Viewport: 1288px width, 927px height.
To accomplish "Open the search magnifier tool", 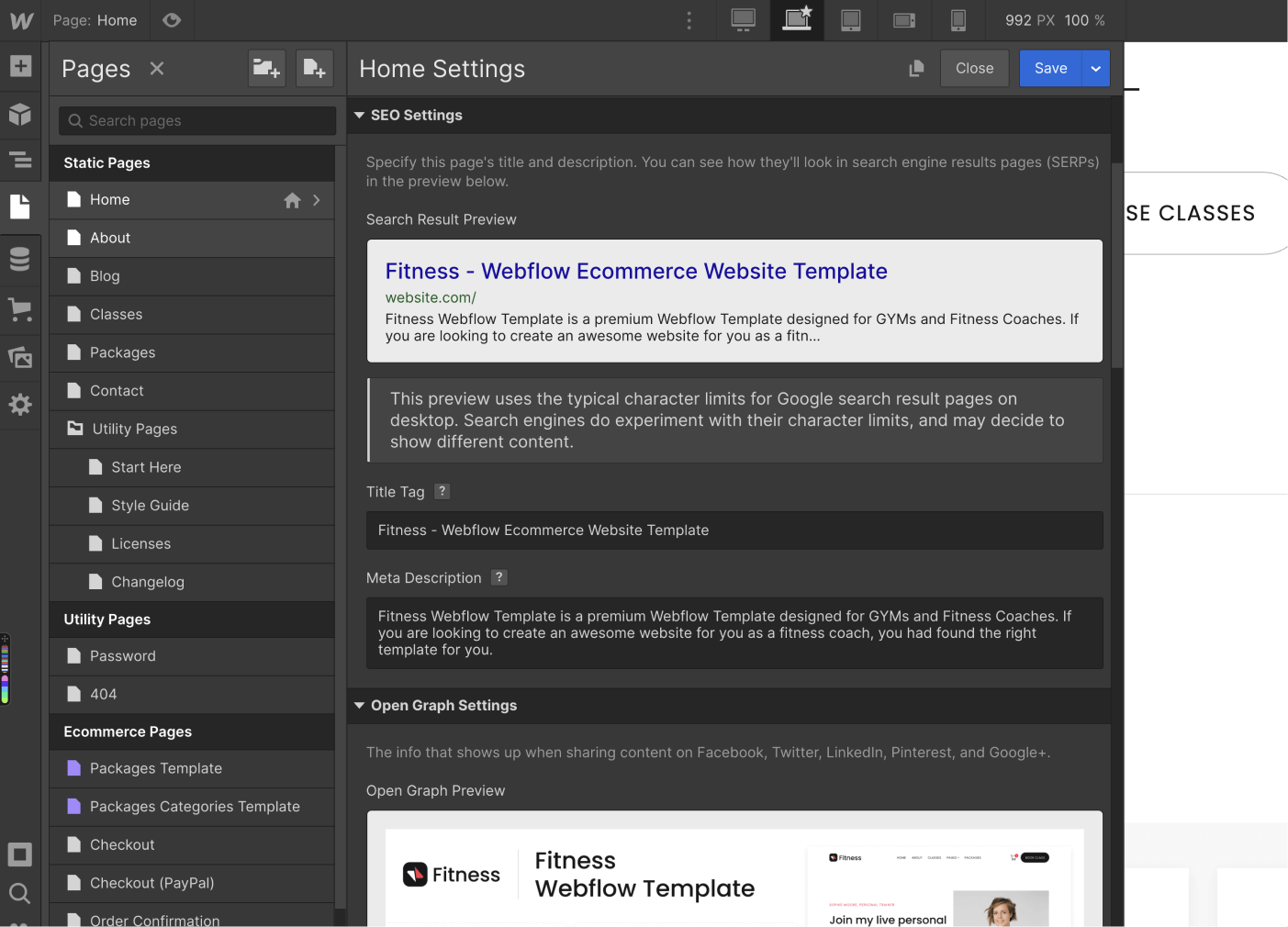I will [20, 893].
